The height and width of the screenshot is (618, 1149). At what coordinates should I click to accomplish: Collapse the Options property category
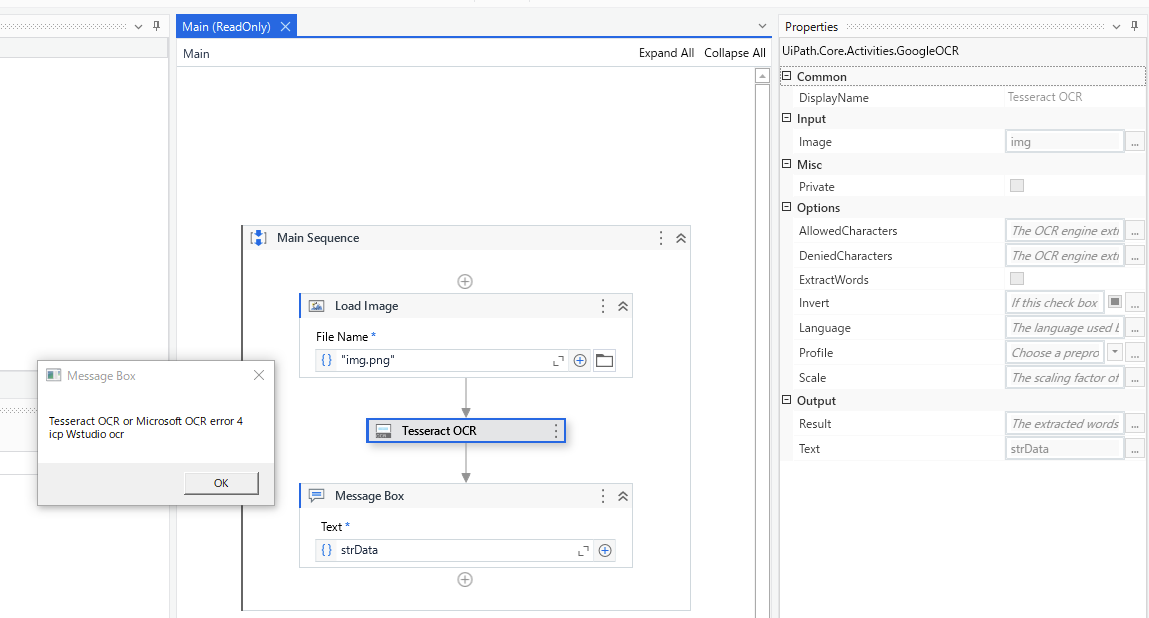coord(787,208)
